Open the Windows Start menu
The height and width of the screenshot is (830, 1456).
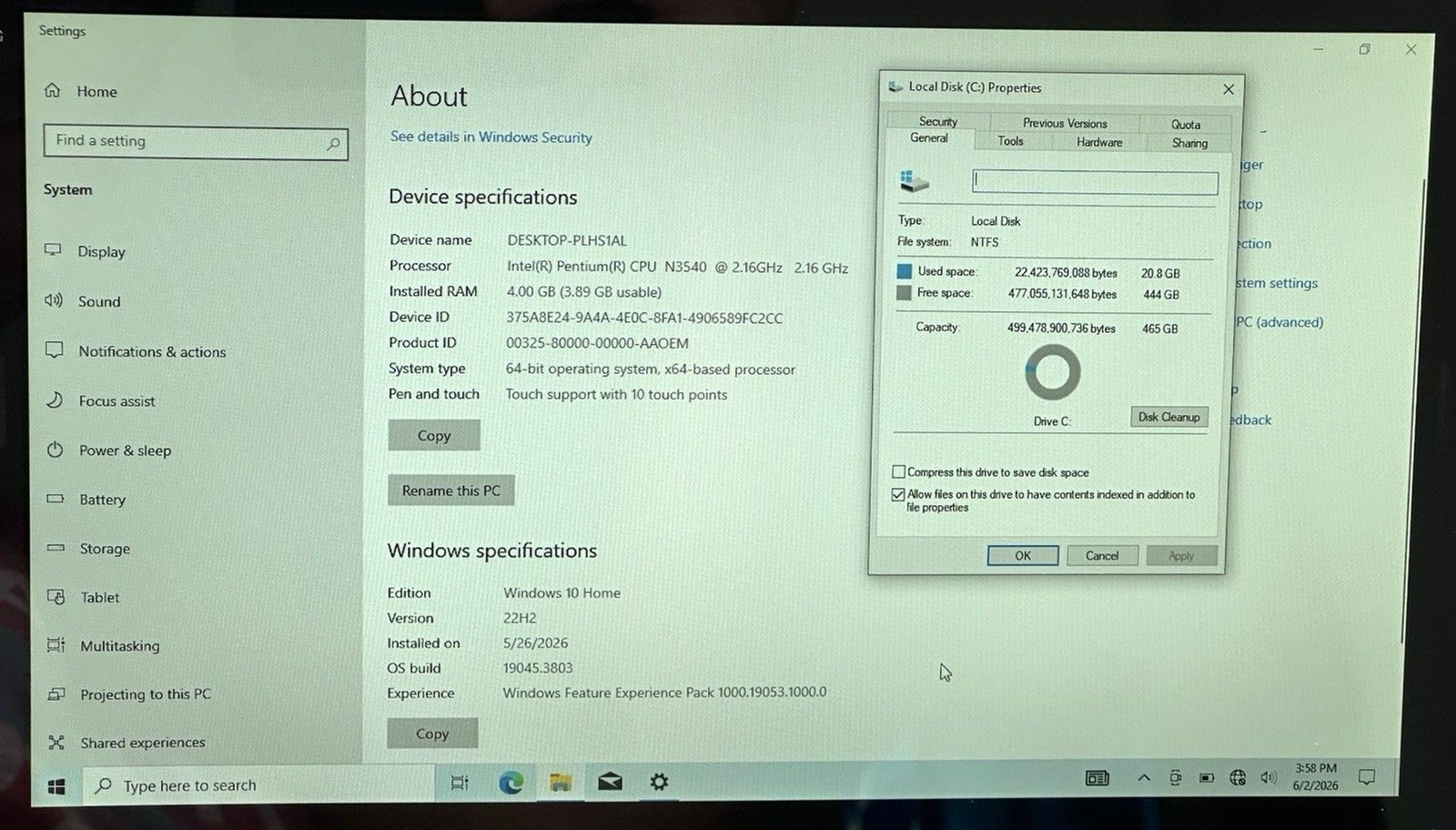coord(56,785)
